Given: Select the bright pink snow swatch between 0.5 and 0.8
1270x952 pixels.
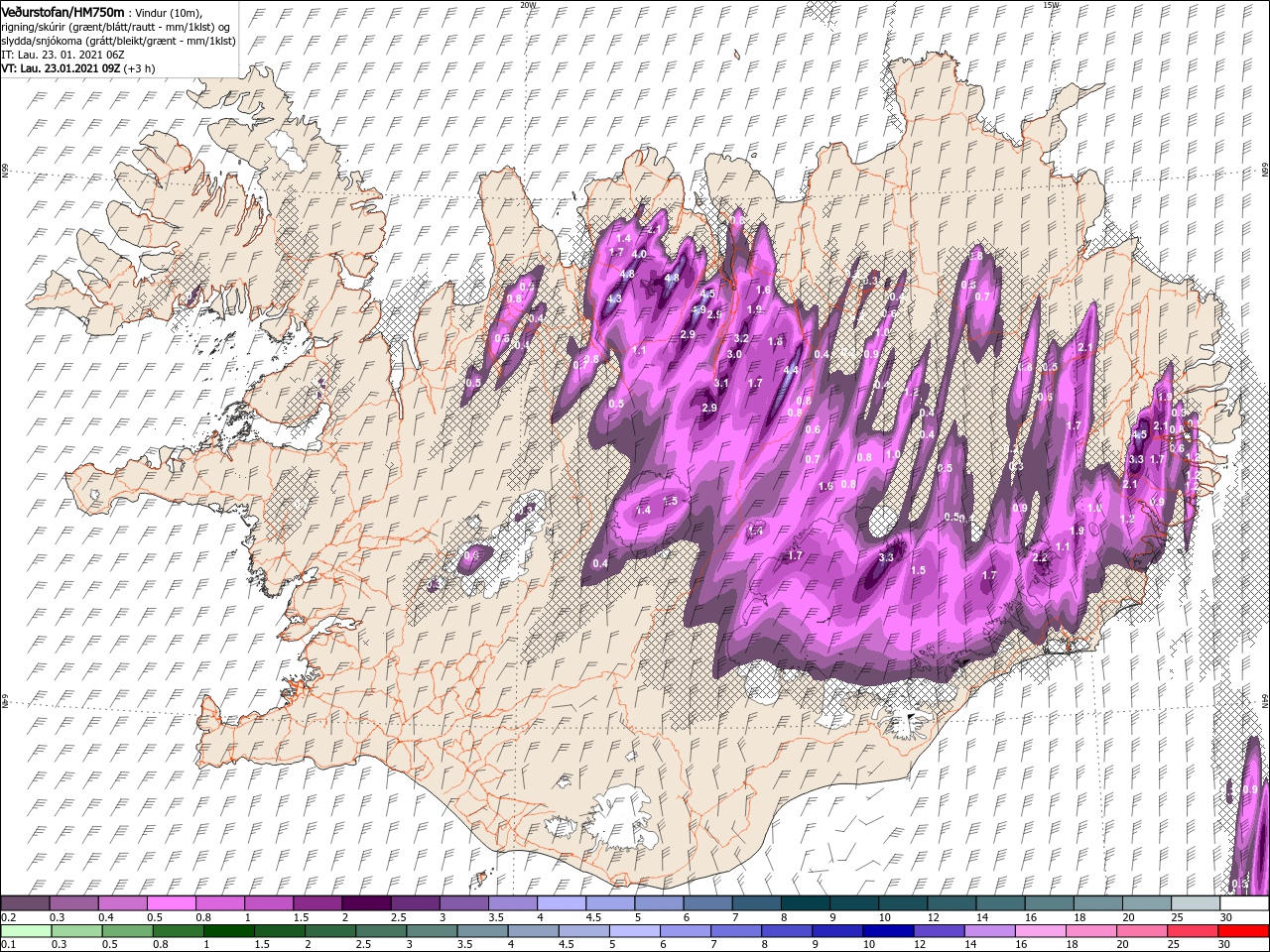Looking at the screenshot, I should (172, 903).
